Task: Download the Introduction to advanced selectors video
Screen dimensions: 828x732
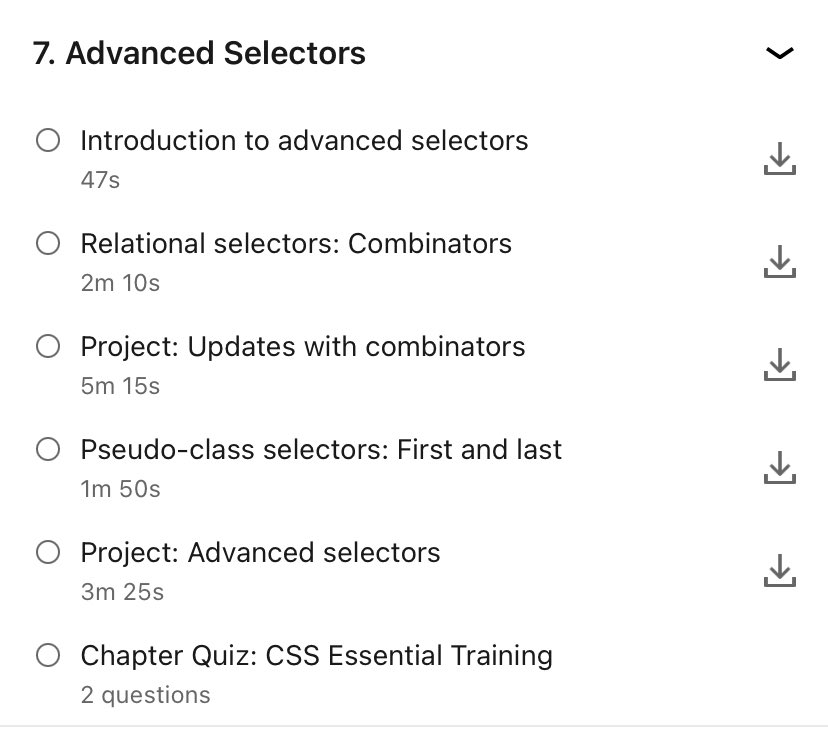Action: [779, 158]
